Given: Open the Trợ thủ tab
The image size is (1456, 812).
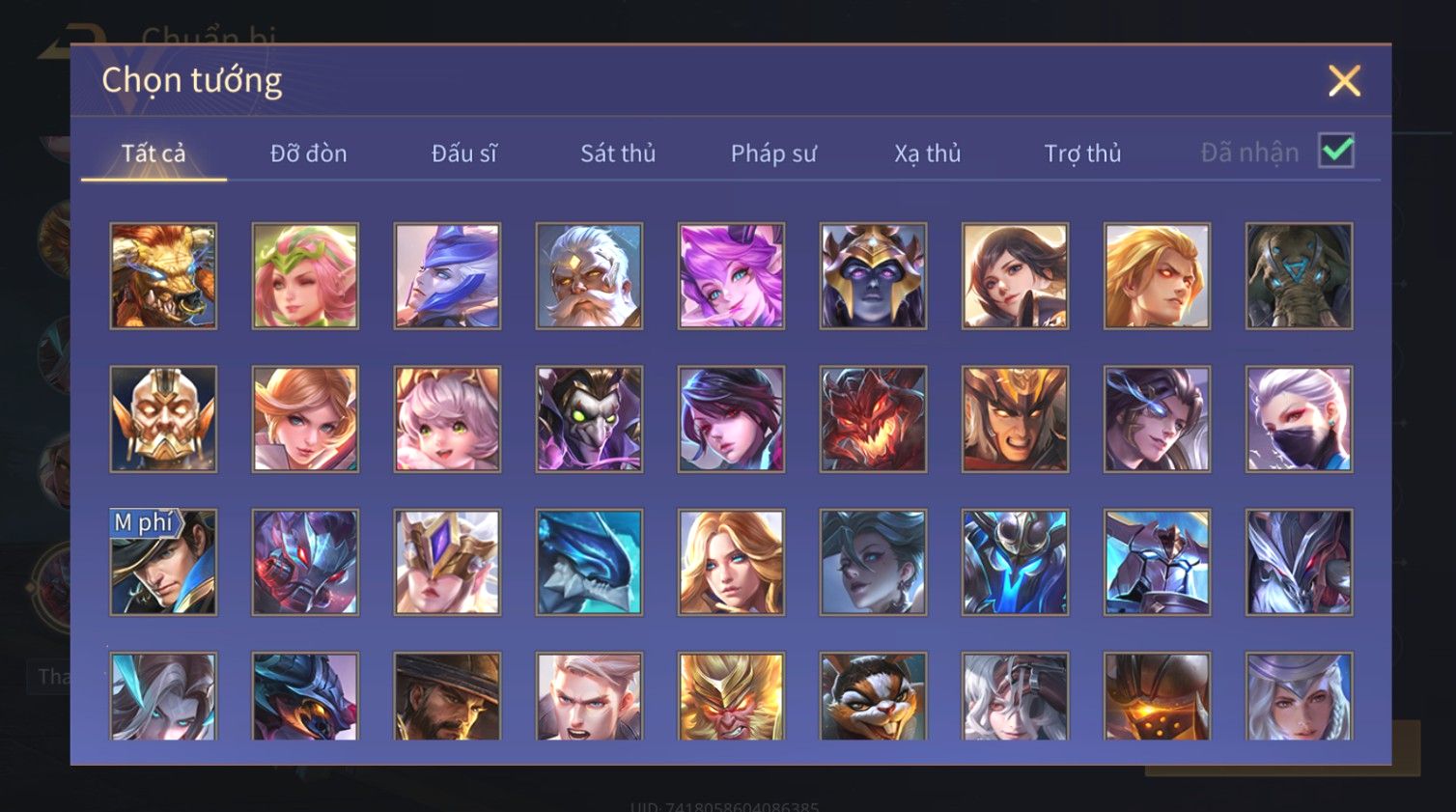Looking at the screenshot, I should (1082, 154).
